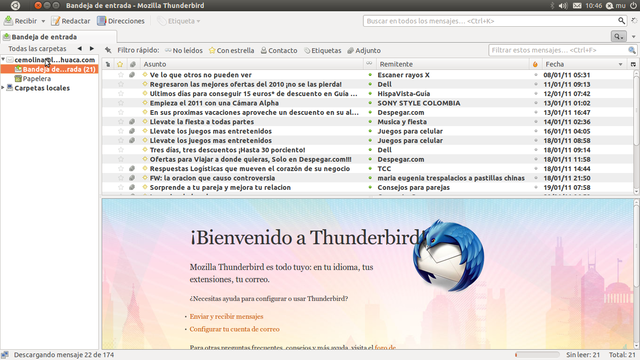This screenshot has width=640, height=360.
Task: Open the power session menu icon
Action: (633, 6)
